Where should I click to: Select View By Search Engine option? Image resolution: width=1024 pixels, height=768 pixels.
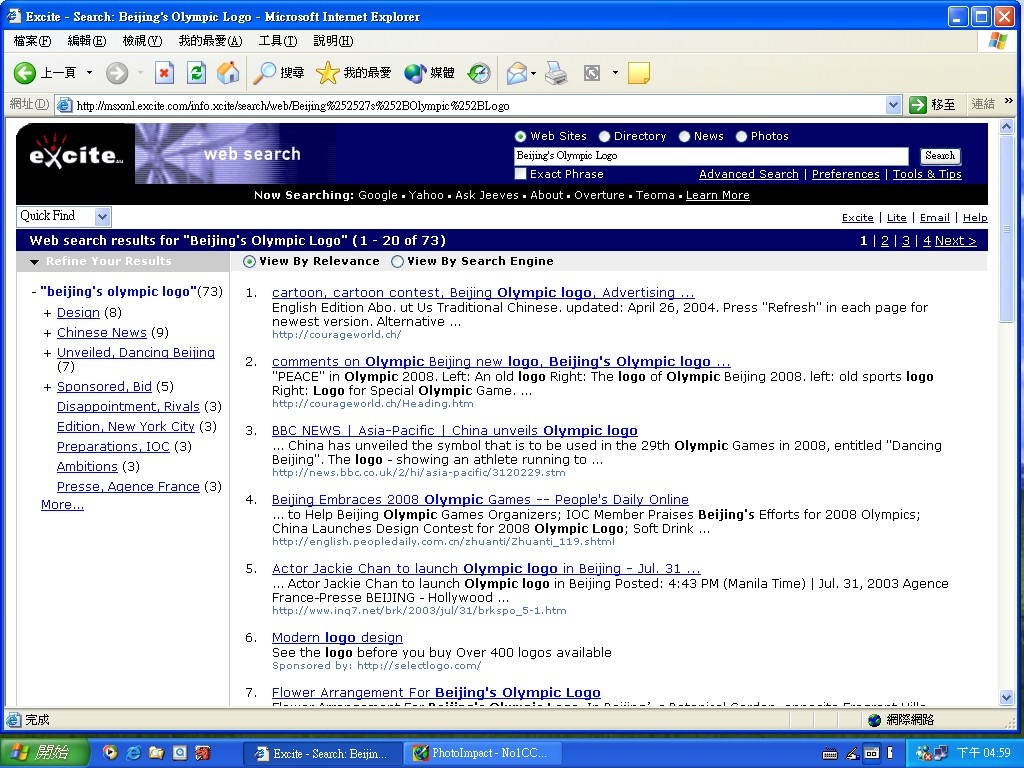397,261
